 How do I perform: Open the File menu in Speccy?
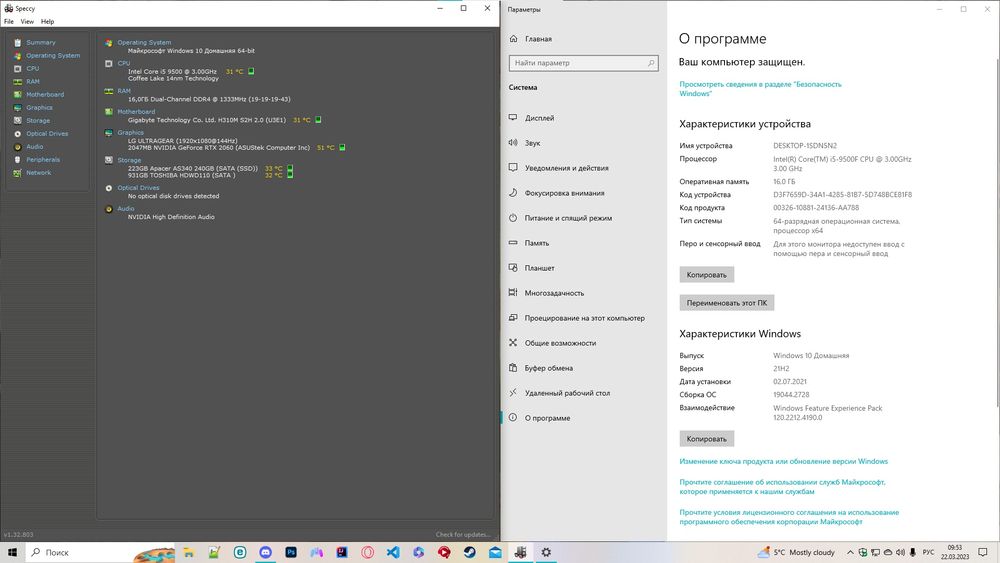point(9,22)
